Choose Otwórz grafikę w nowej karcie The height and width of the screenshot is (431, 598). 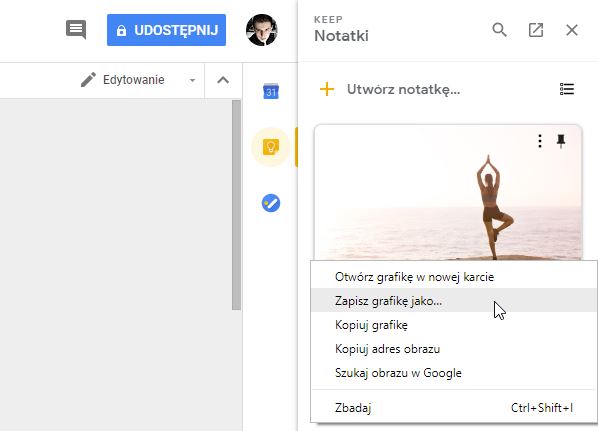(x=454, y=277)
